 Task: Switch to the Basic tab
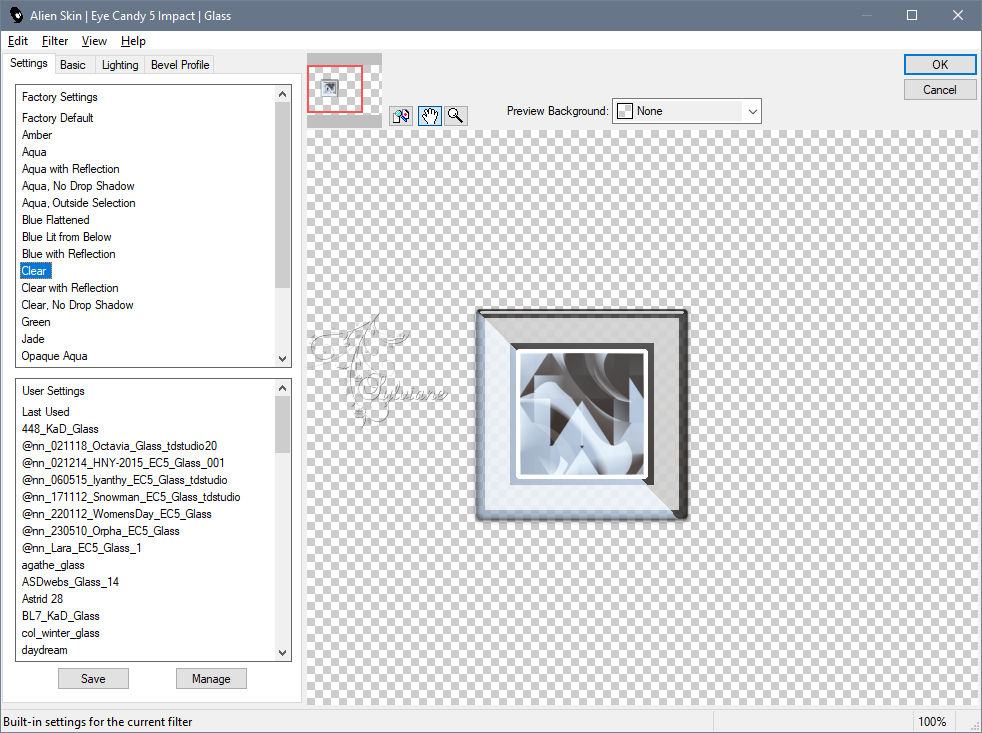[73, 65]
